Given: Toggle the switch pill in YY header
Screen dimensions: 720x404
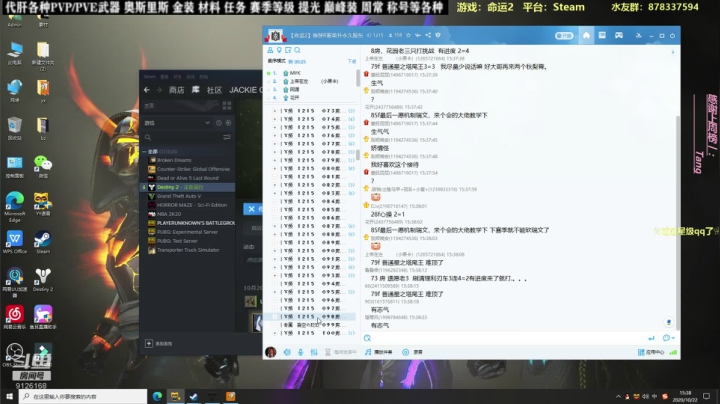Looking at the screenshot, I should pyautogui.click(x=564, y=35).
